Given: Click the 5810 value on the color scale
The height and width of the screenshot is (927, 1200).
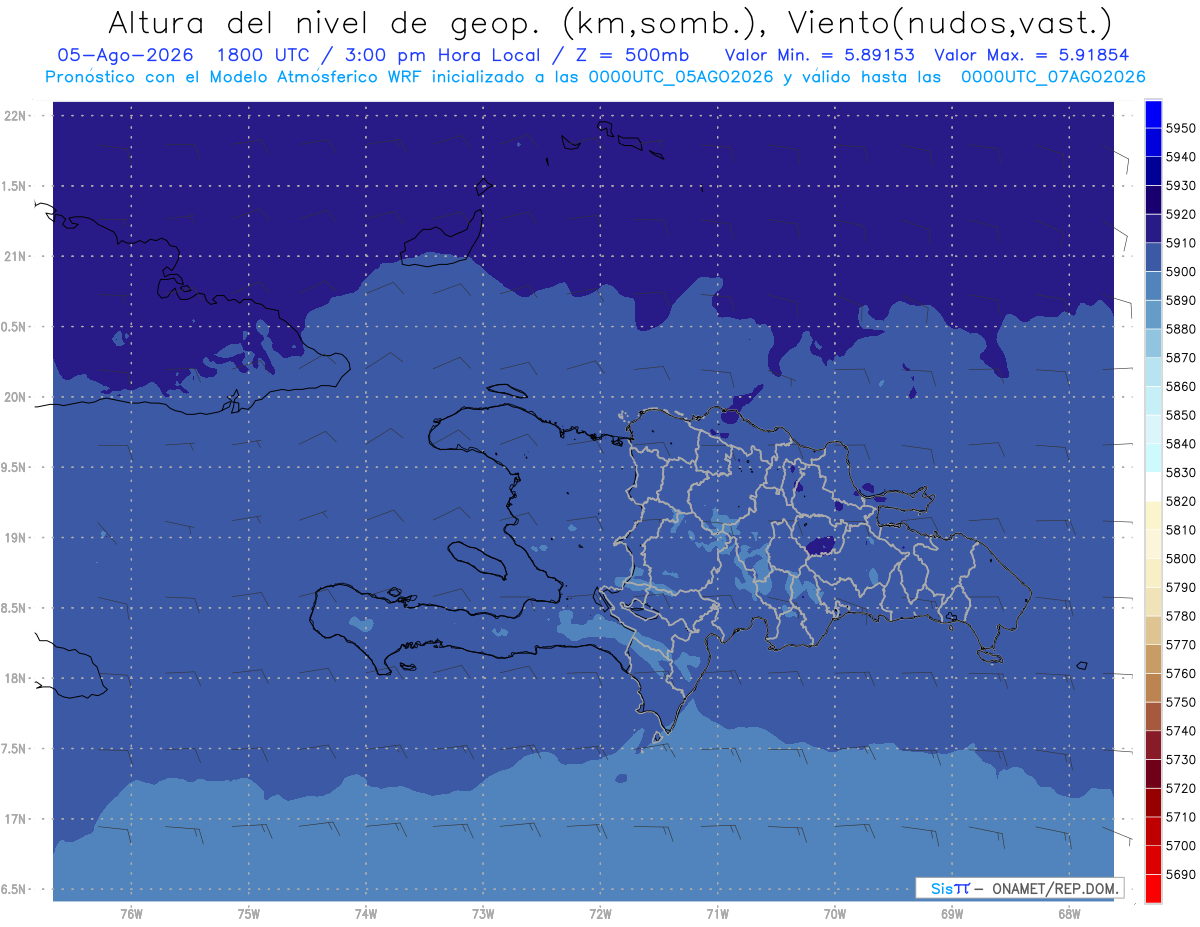Looking at the screenshot, I should tap(1180, 530).
